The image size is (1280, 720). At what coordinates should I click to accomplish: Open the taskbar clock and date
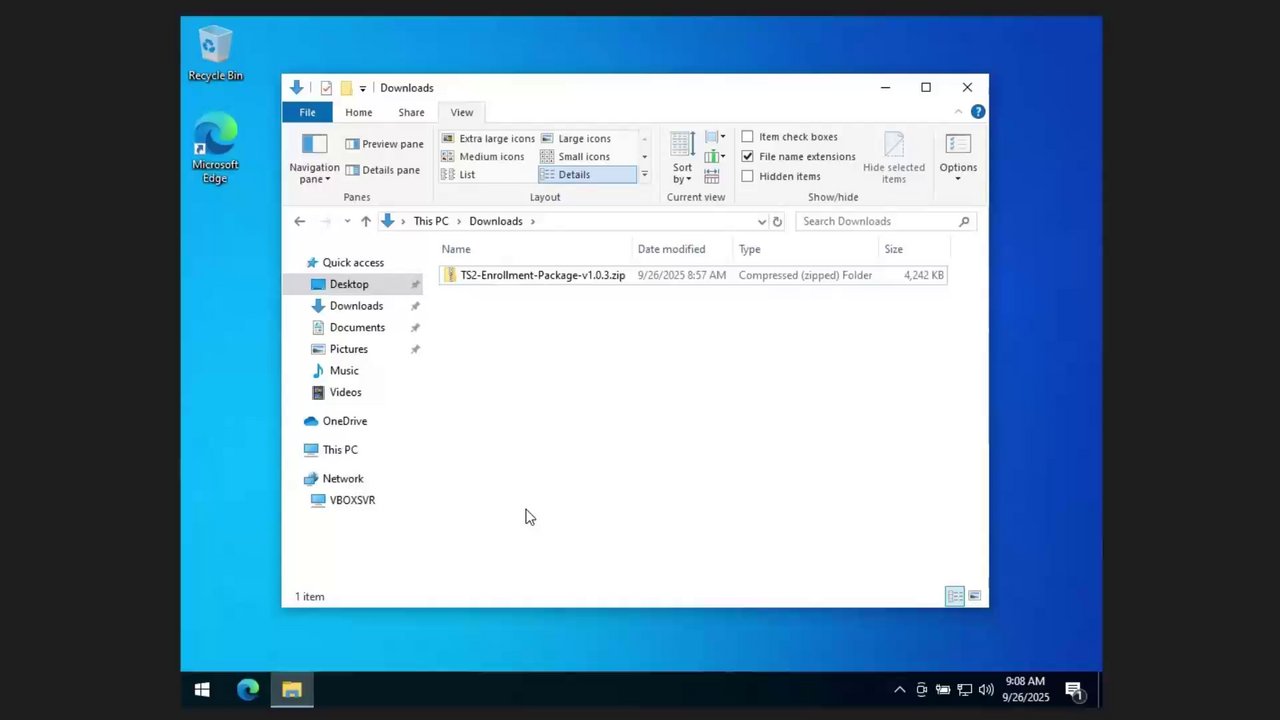point(1026,689)
